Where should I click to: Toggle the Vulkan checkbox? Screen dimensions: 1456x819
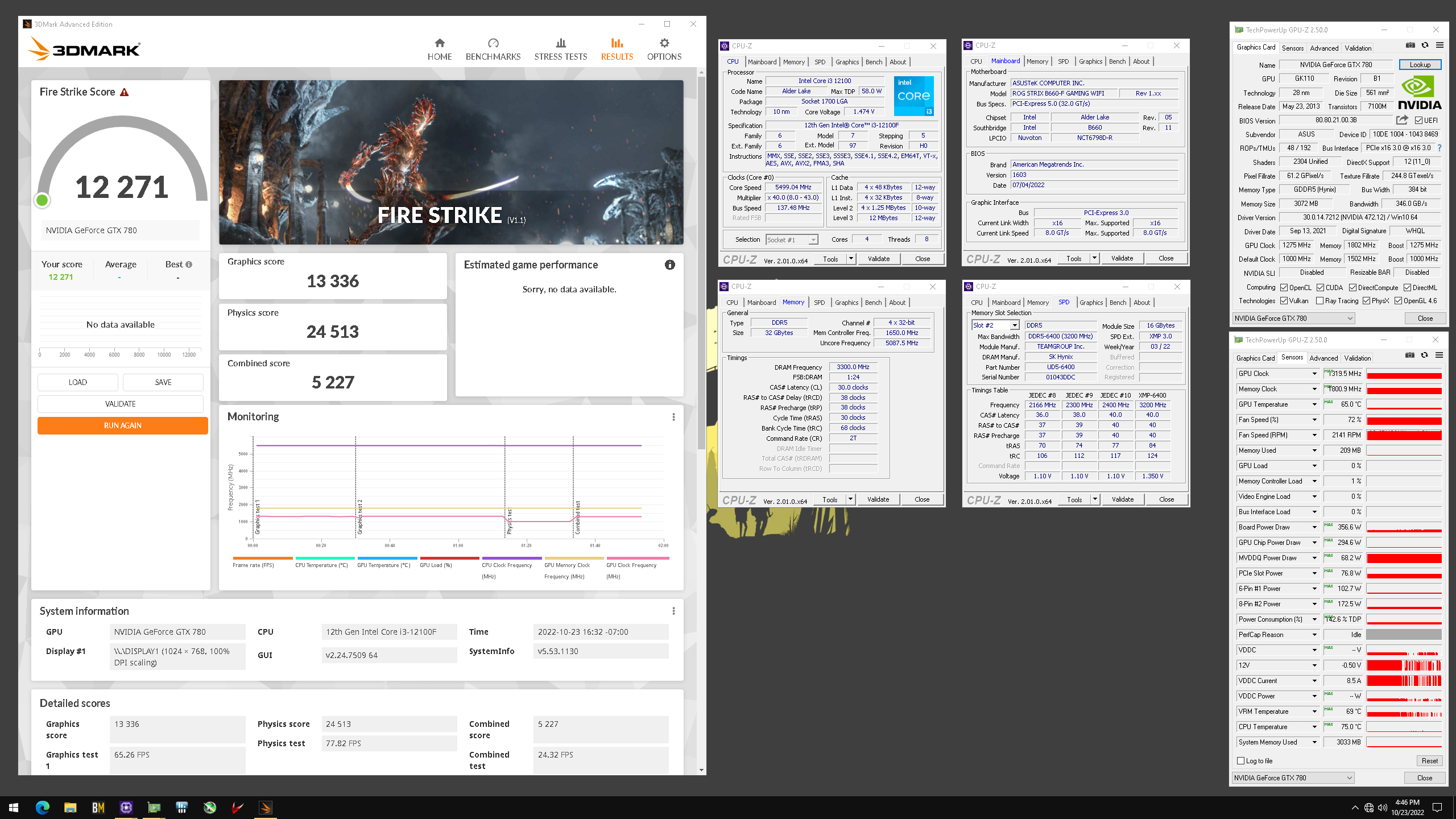(1284, 301)
